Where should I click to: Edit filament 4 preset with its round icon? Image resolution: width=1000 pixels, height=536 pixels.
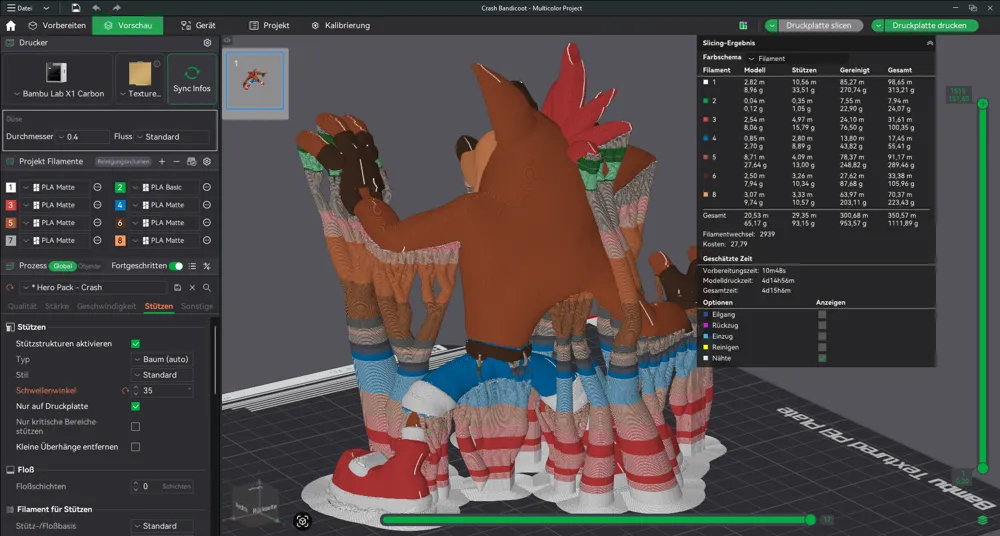click(x=207, y=205)
